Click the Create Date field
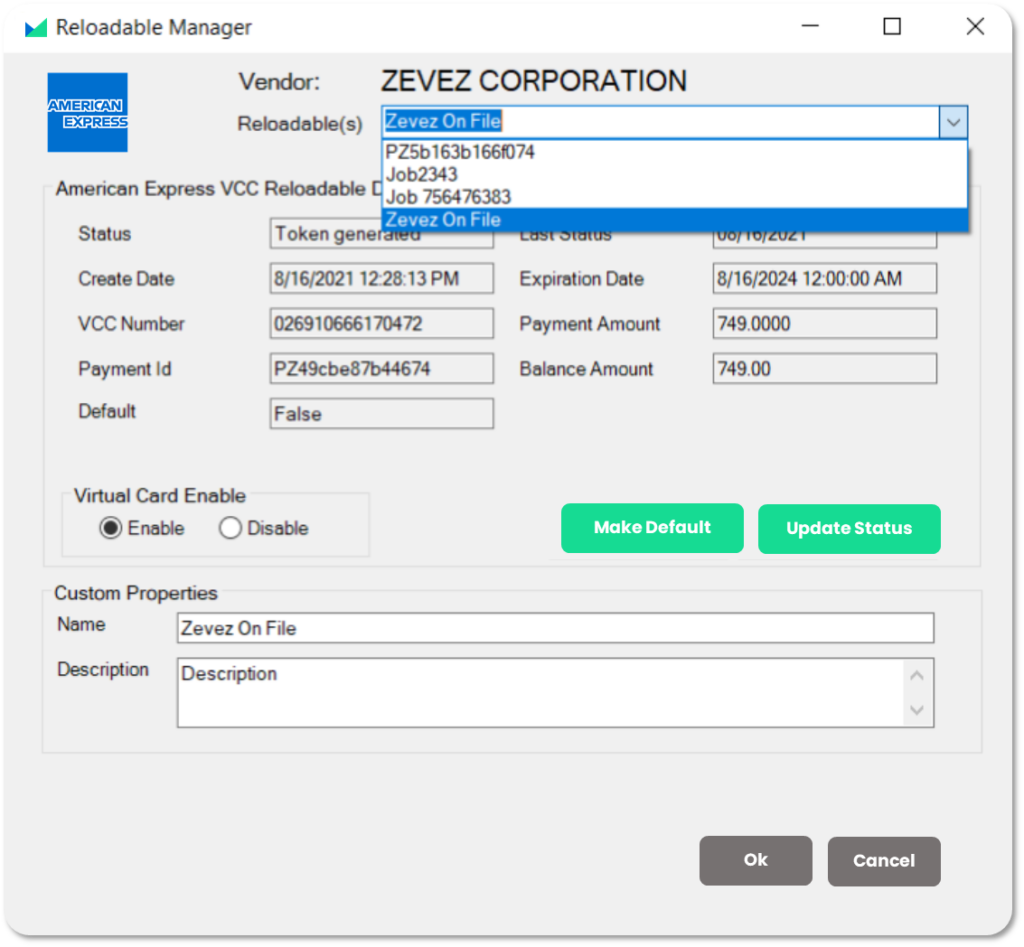Image resolution: width=1024 pixels, height=947 pixels. (x=381, y=279)
